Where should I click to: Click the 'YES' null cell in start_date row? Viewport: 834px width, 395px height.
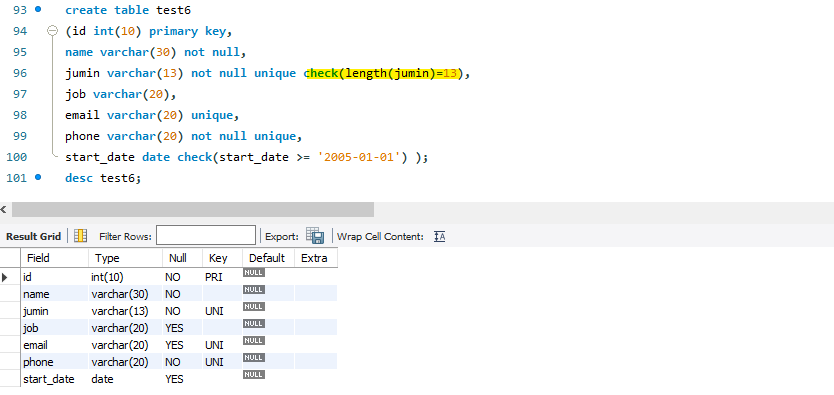[x=182, y=379]
